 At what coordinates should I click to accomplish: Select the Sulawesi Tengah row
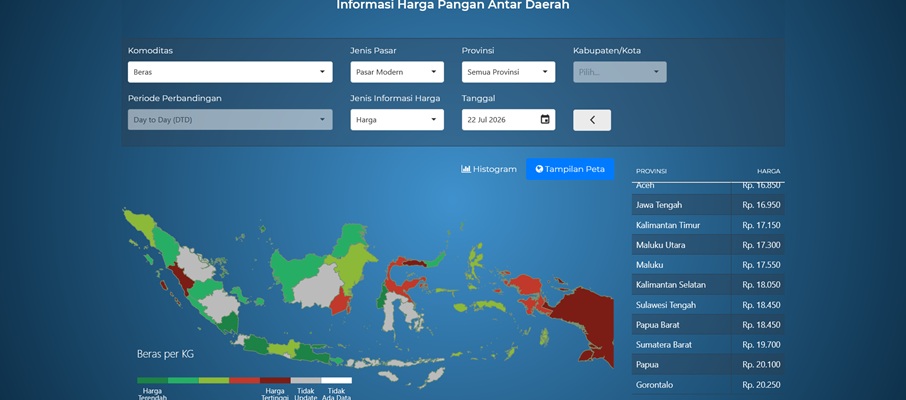click(708, 305)
